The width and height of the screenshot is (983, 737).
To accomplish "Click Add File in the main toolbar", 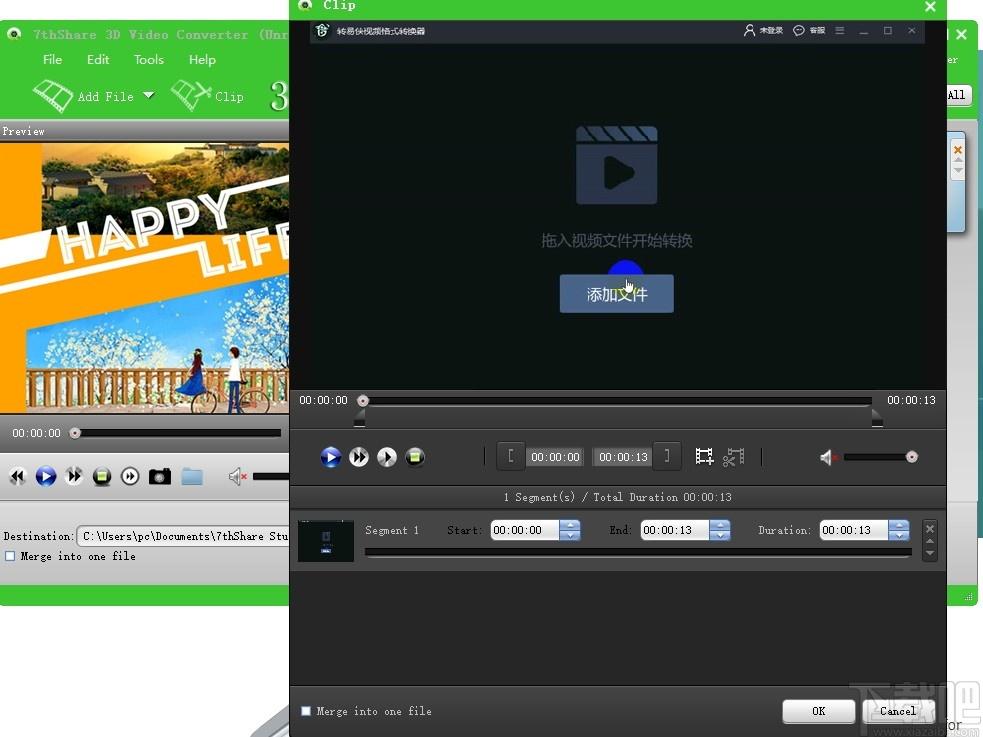I will (83, 96).
